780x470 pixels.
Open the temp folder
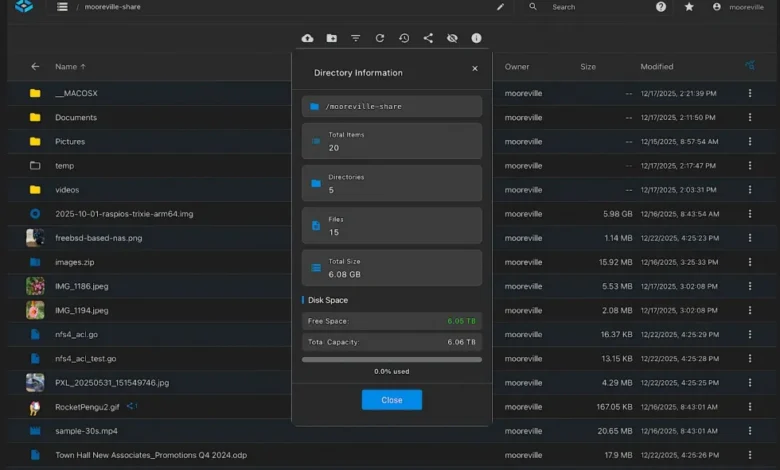(65, 166)
